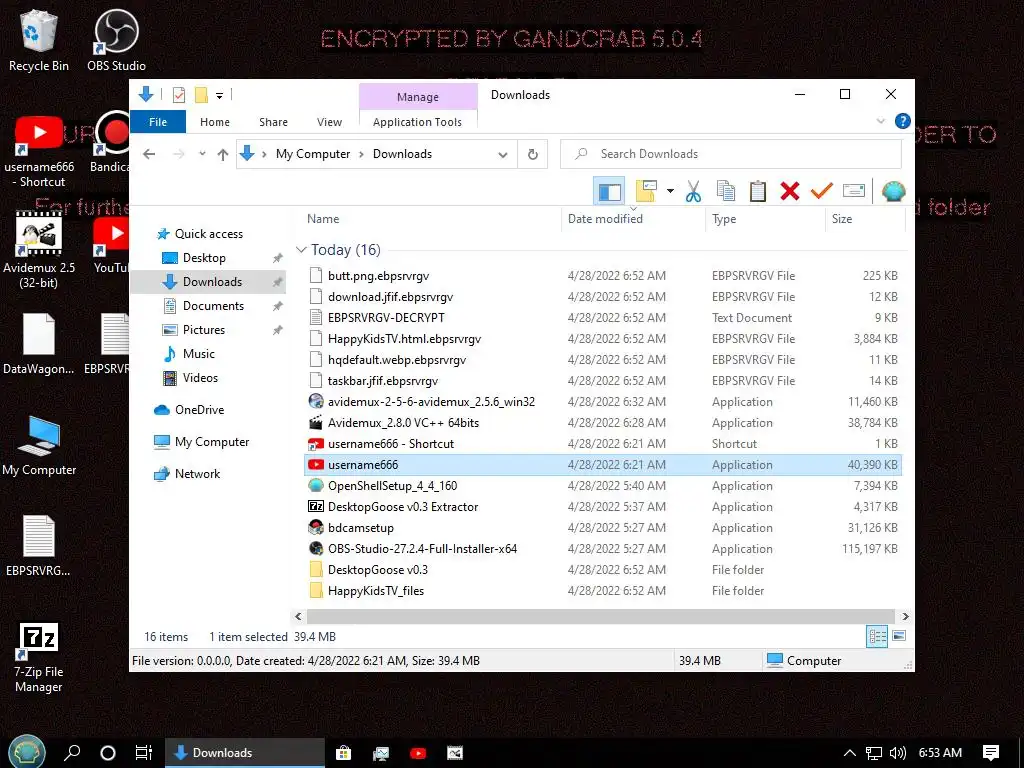Open address bar history dropdown

pos(503,155)
